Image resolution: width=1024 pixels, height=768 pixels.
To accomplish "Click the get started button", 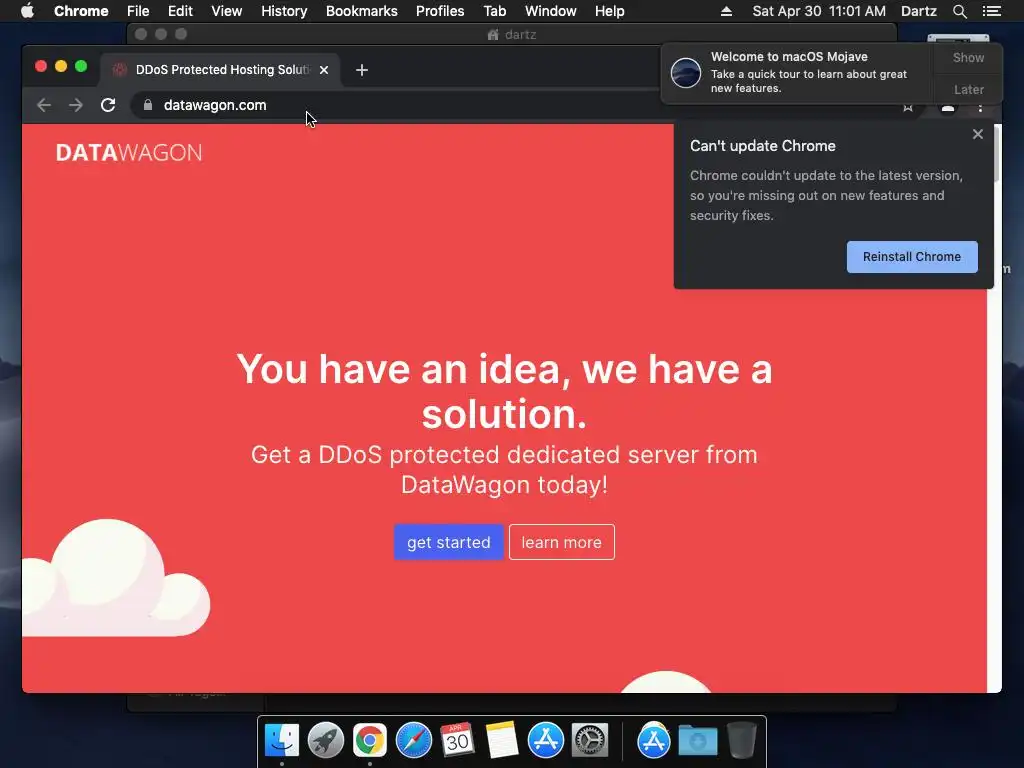I will 449,542.
